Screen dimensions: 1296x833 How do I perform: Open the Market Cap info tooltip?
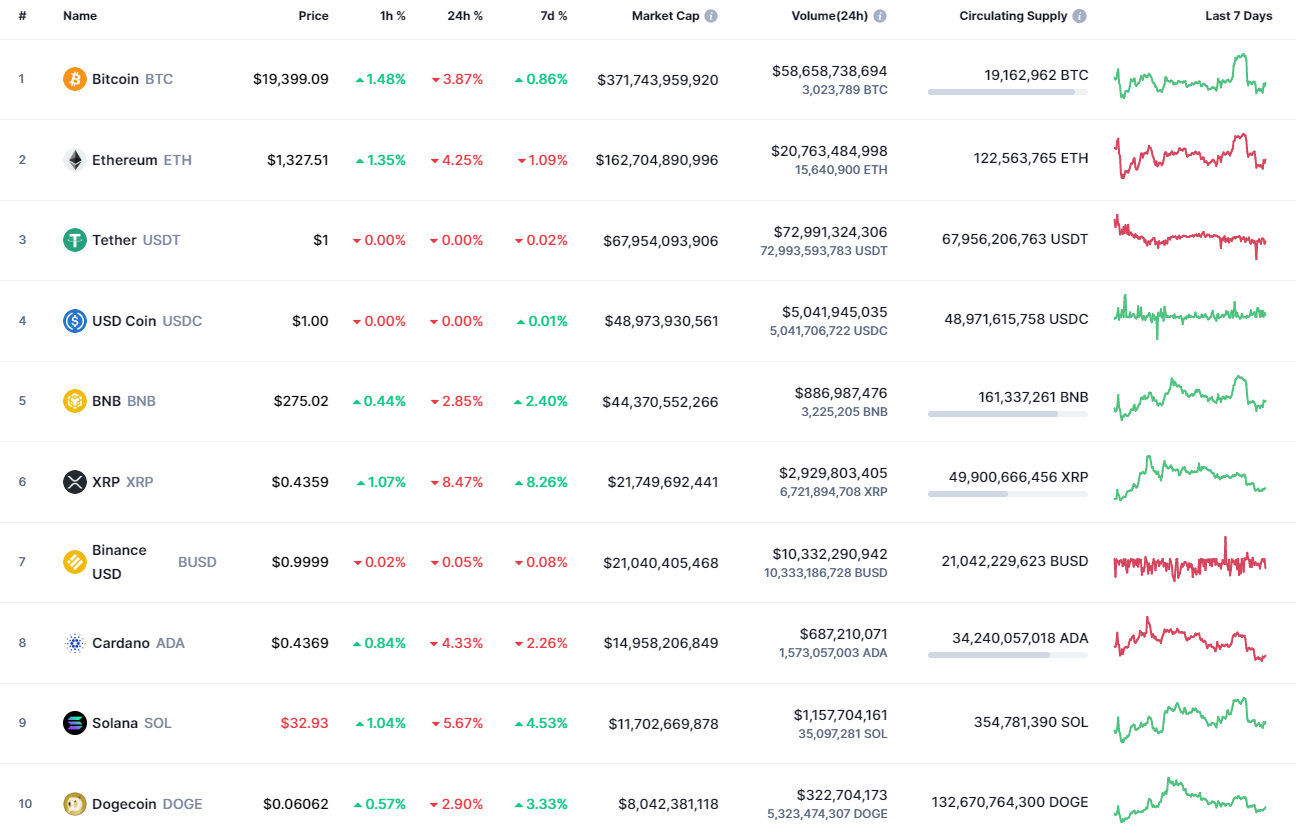click(x=711, y=15)
